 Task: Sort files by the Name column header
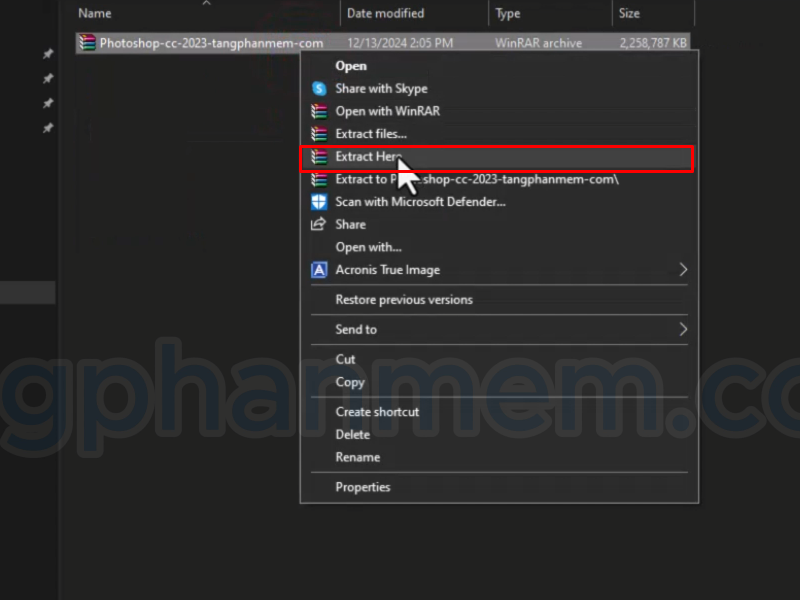coord(95,14)
